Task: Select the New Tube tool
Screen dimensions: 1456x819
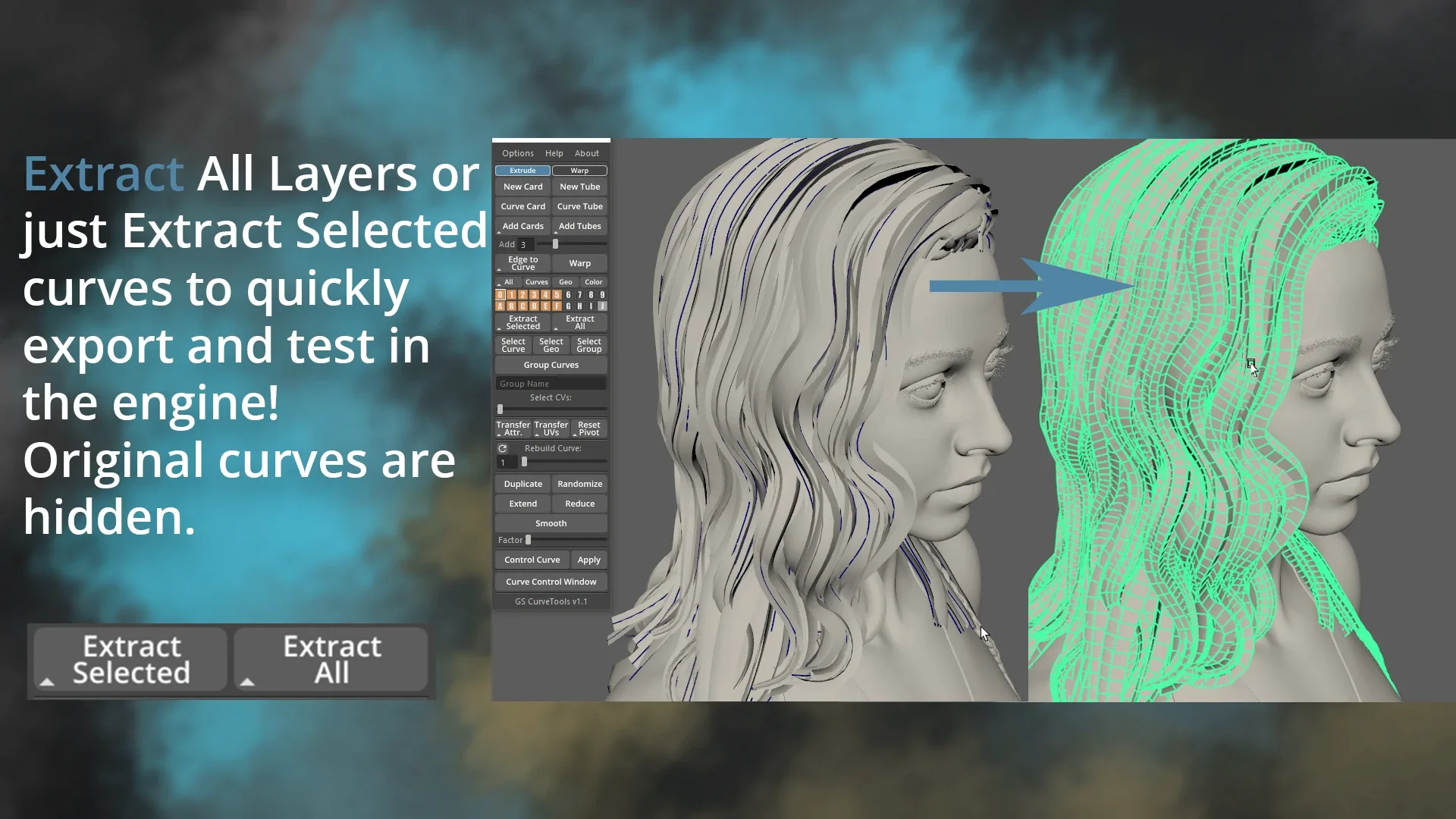Action: pos(579,187)
